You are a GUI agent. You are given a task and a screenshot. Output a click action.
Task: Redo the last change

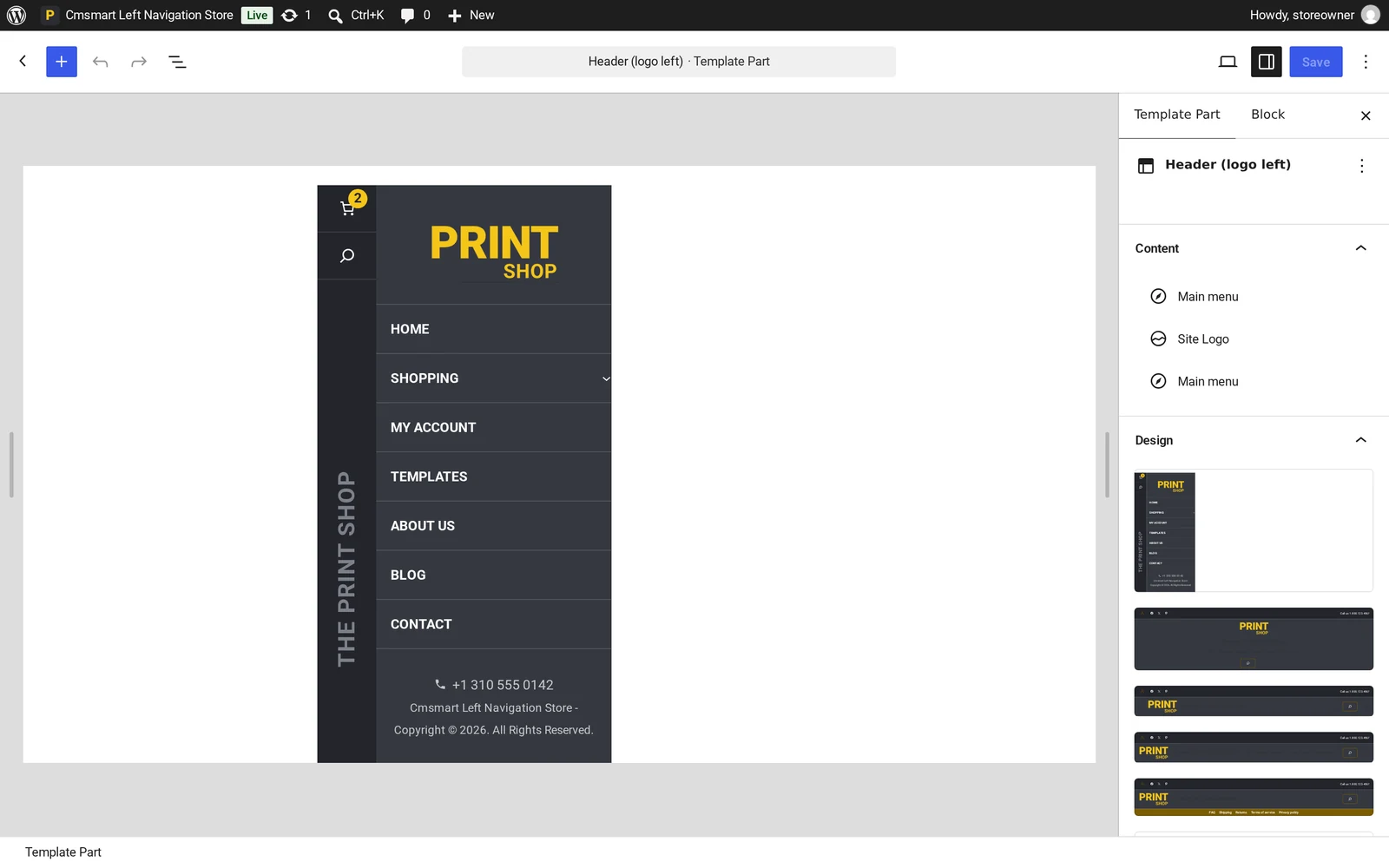(x=139, y=62)
